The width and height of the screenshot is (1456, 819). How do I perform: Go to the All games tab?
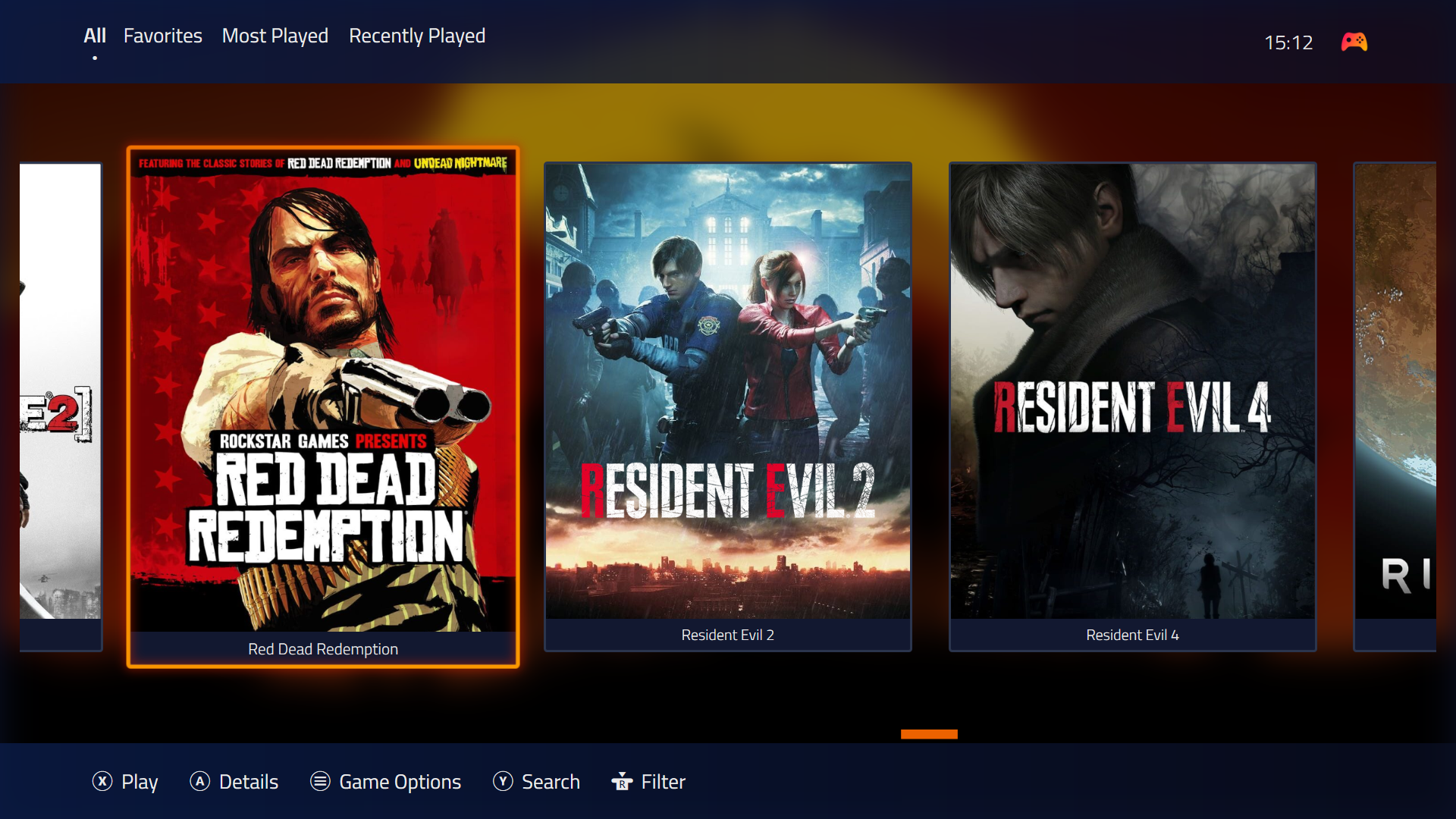coord(94,36)
